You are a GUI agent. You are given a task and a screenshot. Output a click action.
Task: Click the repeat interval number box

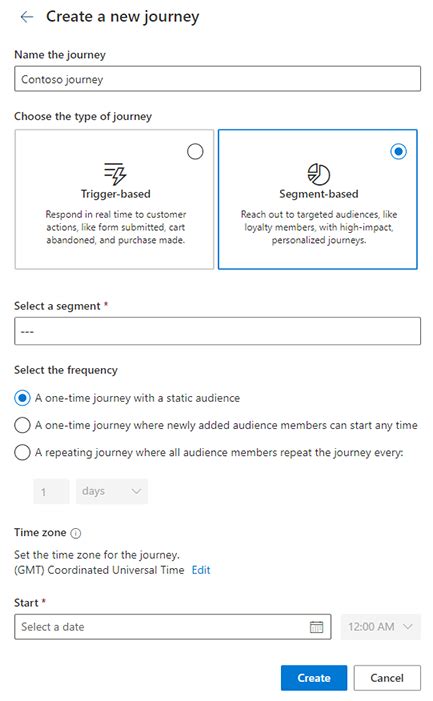(x=51, y=491)
